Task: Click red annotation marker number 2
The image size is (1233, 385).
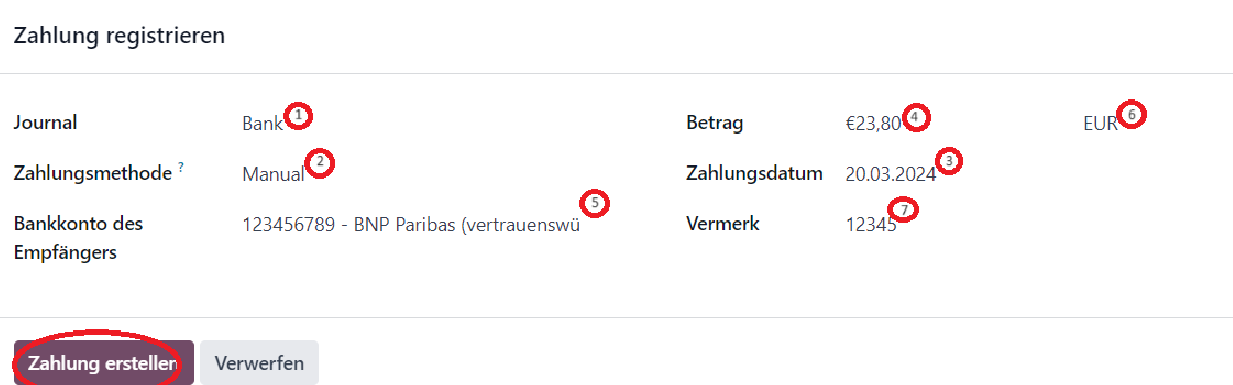Action: tap(320, 162)
